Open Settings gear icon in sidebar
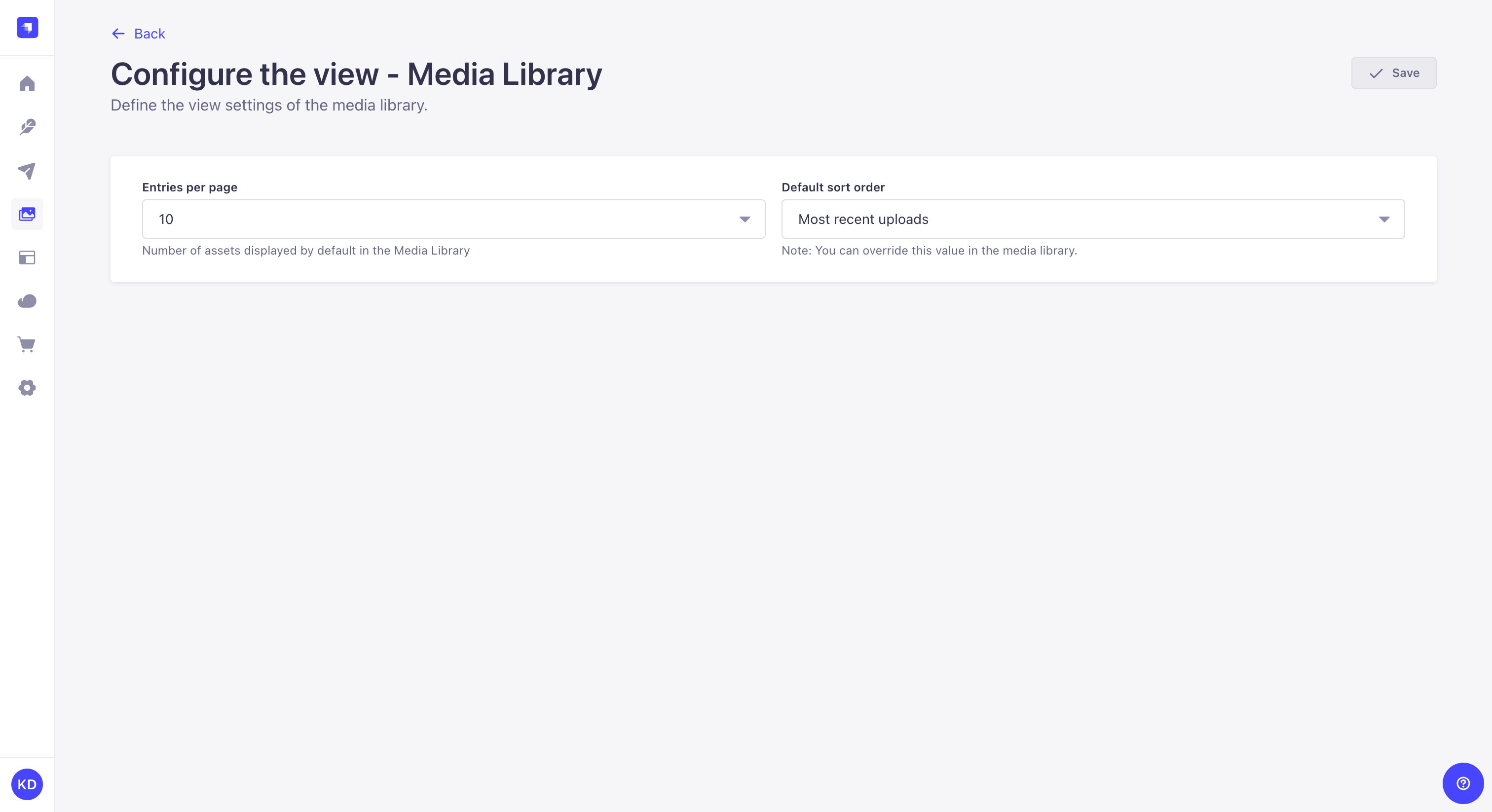Image resolution: width=1492 pixels, height=812 pixels. (x=27, y=388)
